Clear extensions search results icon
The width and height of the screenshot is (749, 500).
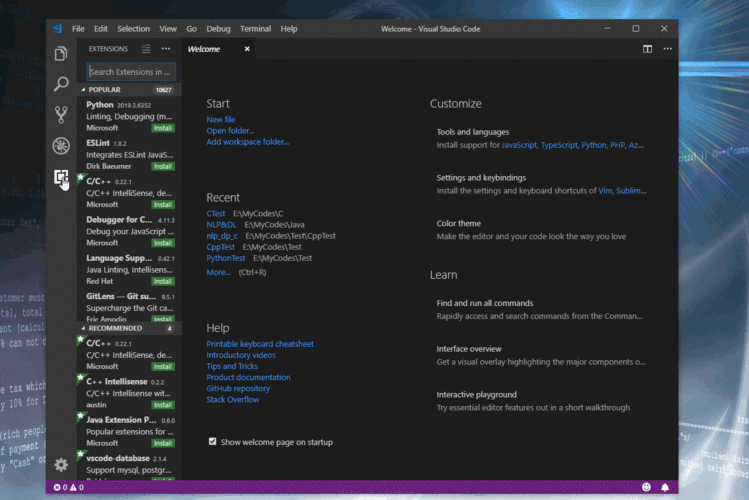point(146,48)
